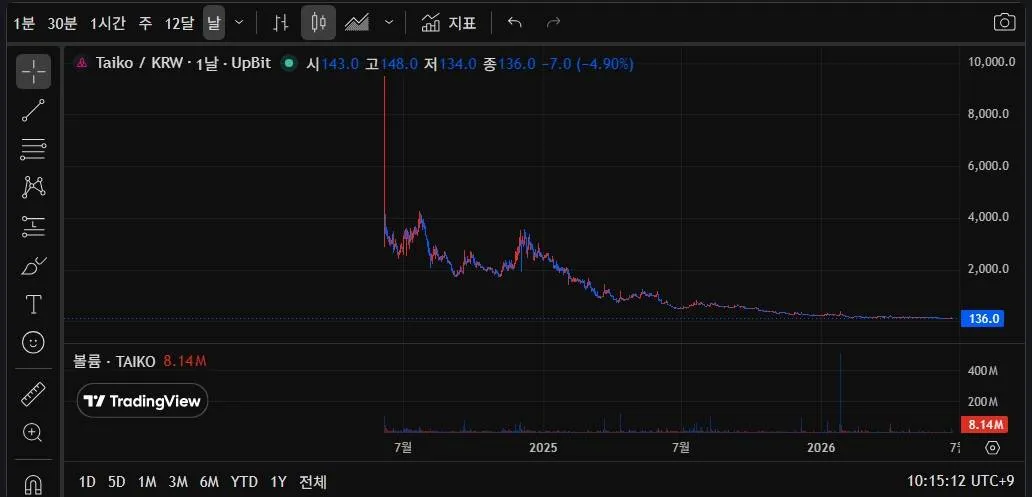Expand the chart style dropdown

(x=389, y=23)
